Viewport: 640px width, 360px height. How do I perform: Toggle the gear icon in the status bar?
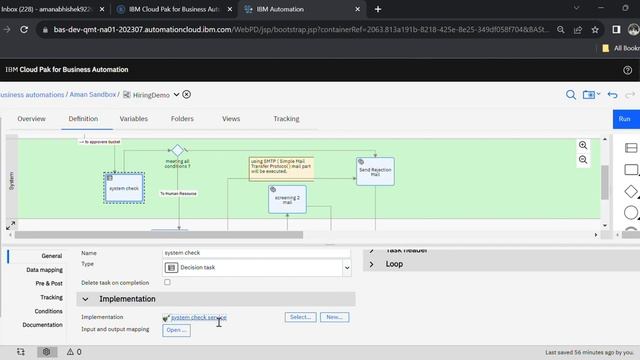(47, 352)
